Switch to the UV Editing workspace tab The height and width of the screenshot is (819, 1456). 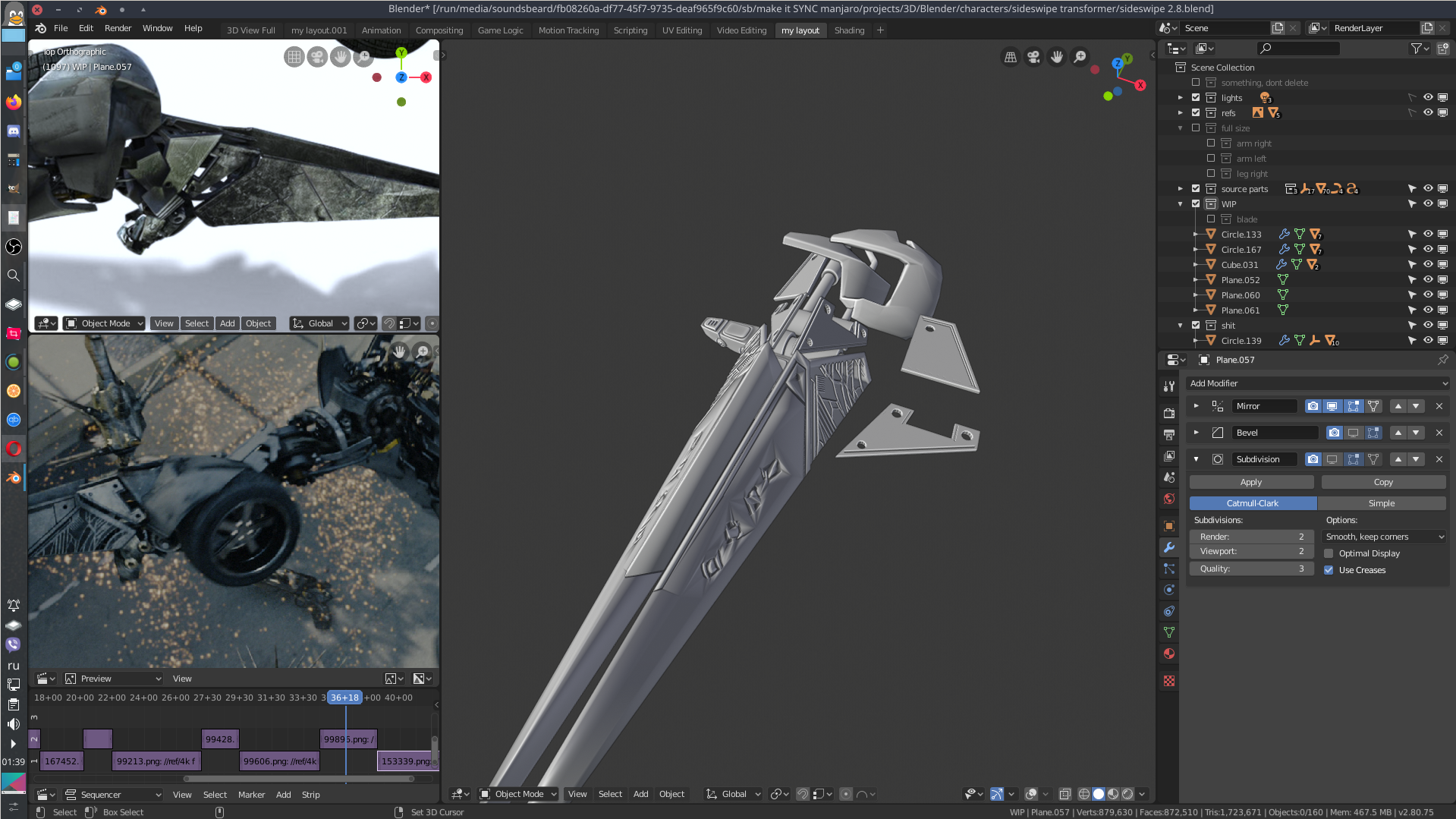point(681,30)
